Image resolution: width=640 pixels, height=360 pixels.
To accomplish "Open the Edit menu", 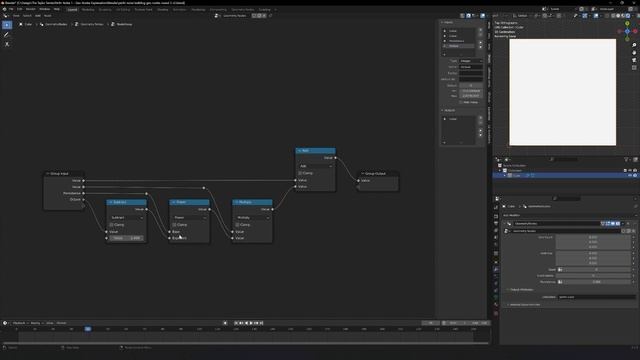I will click(20, 9).
